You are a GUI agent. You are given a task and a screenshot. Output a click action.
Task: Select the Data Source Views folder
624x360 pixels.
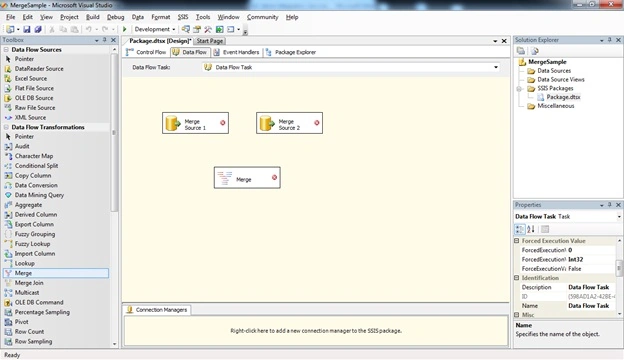561,80
